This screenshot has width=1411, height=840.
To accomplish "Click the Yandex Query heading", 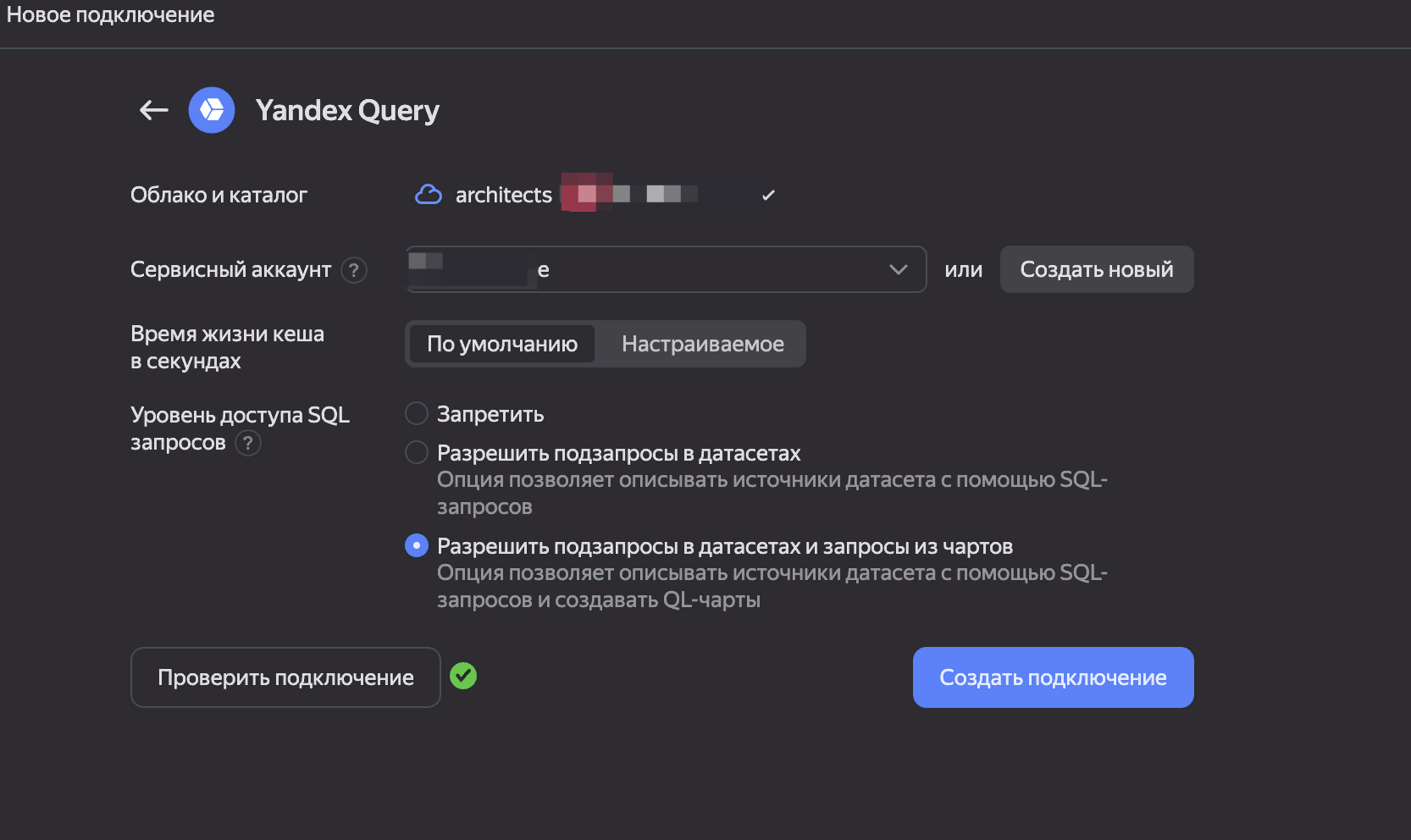I will pos(347,111).
